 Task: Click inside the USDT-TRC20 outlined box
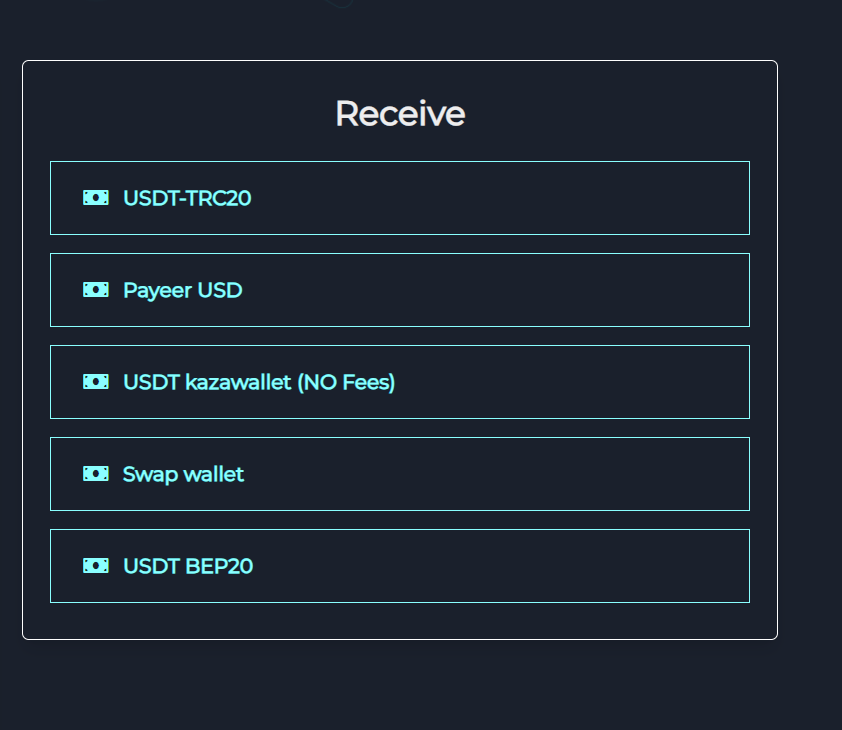pos(400,197)
